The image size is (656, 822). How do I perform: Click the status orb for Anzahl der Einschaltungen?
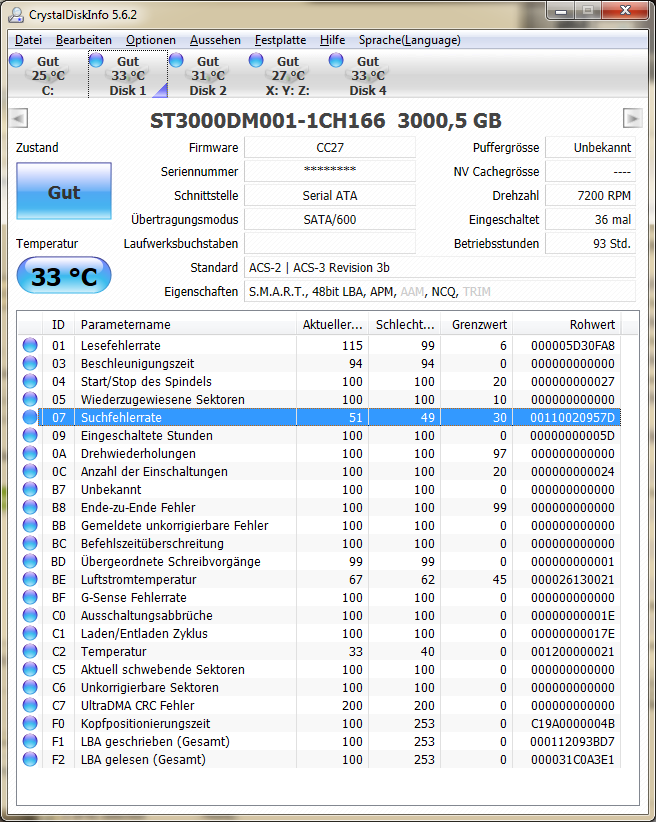coord(30,471)
